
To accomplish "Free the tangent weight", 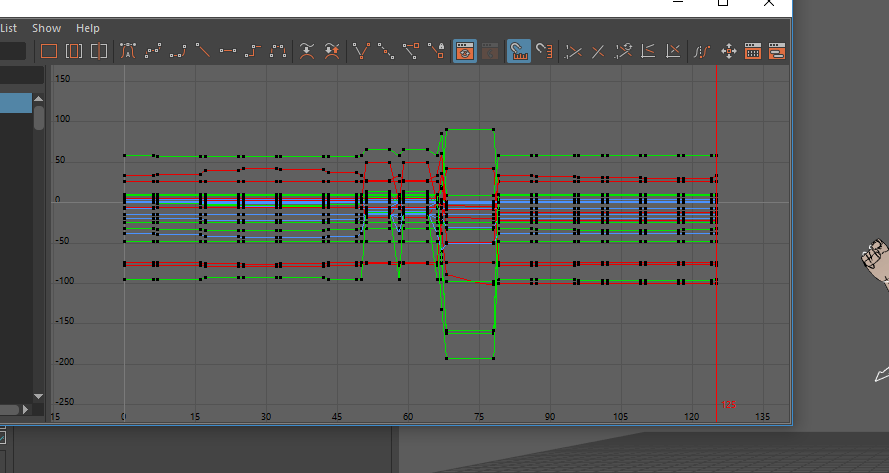I will (x=411, y=52).
